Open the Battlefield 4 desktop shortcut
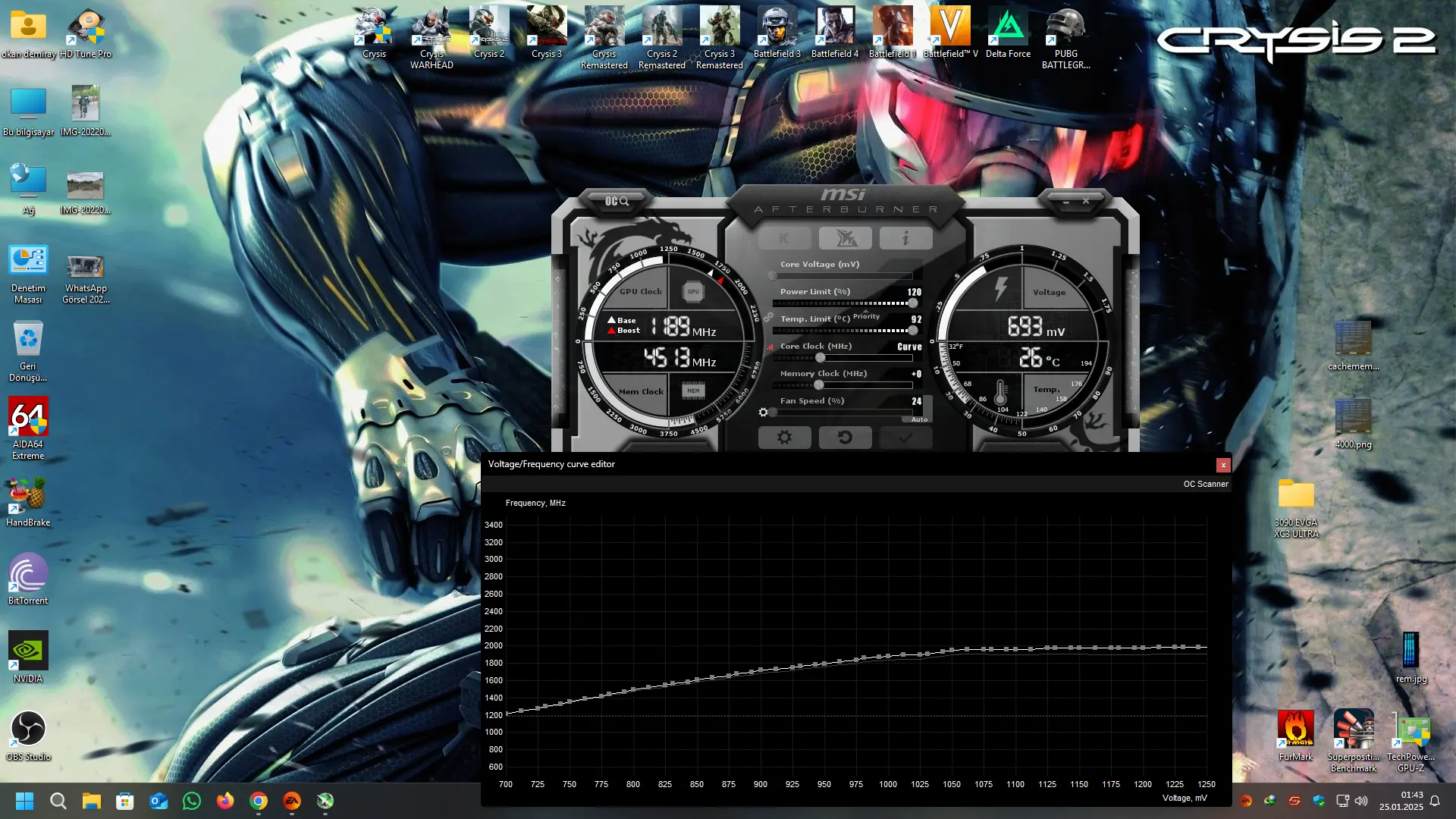 pos(835,33)
